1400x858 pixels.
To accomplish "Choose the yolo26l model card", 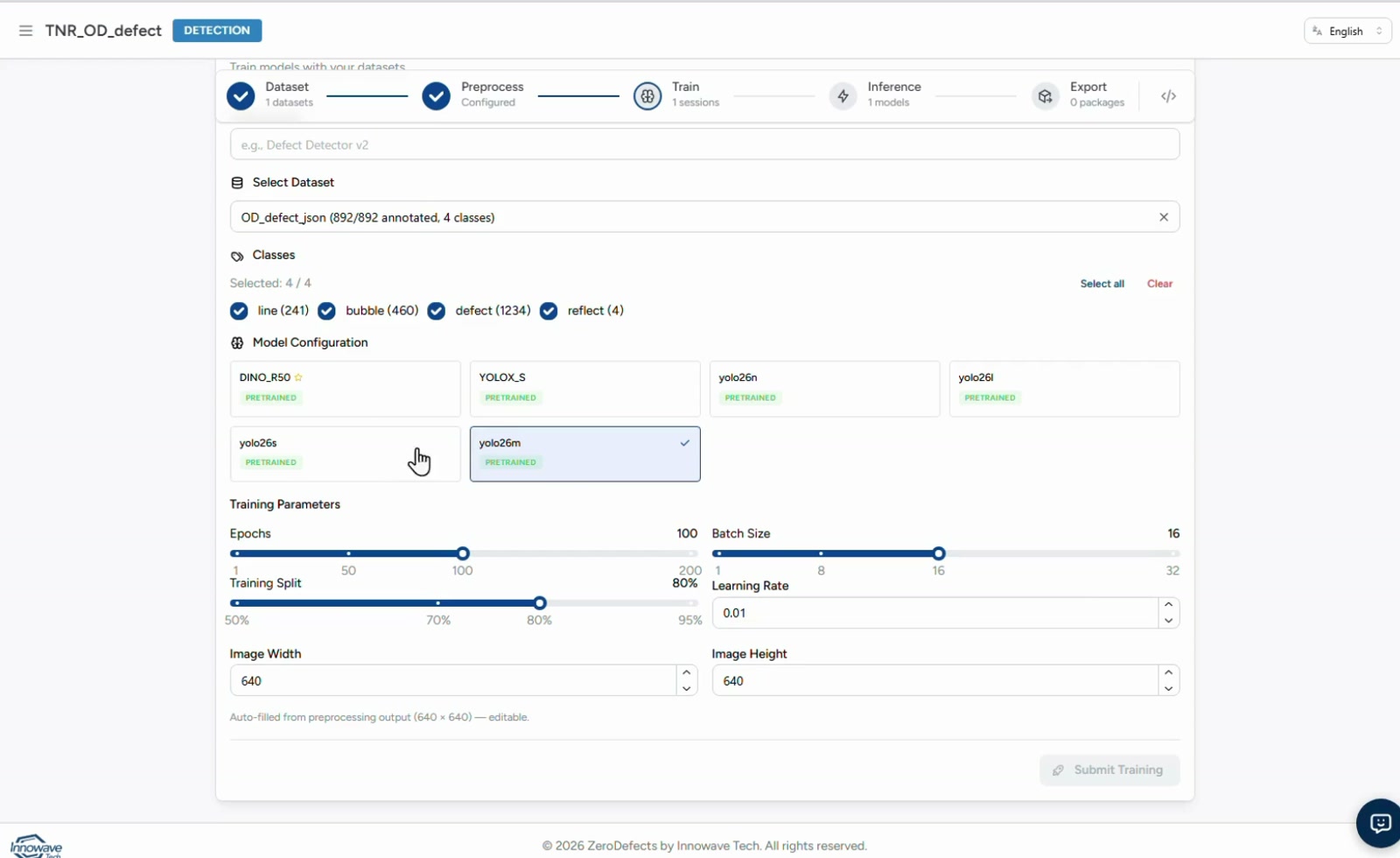I will (1064, 389).
